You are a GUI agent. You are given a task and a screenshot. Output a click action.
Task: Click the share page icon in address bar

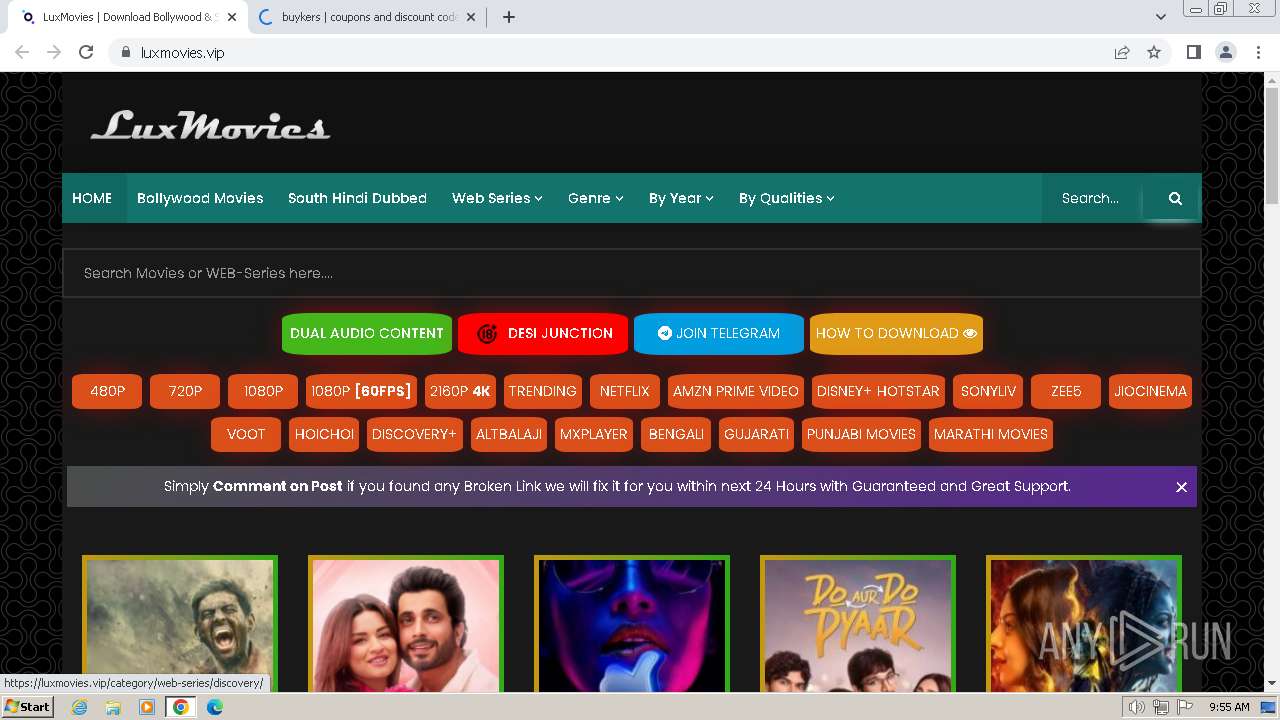pos(1122,52)
